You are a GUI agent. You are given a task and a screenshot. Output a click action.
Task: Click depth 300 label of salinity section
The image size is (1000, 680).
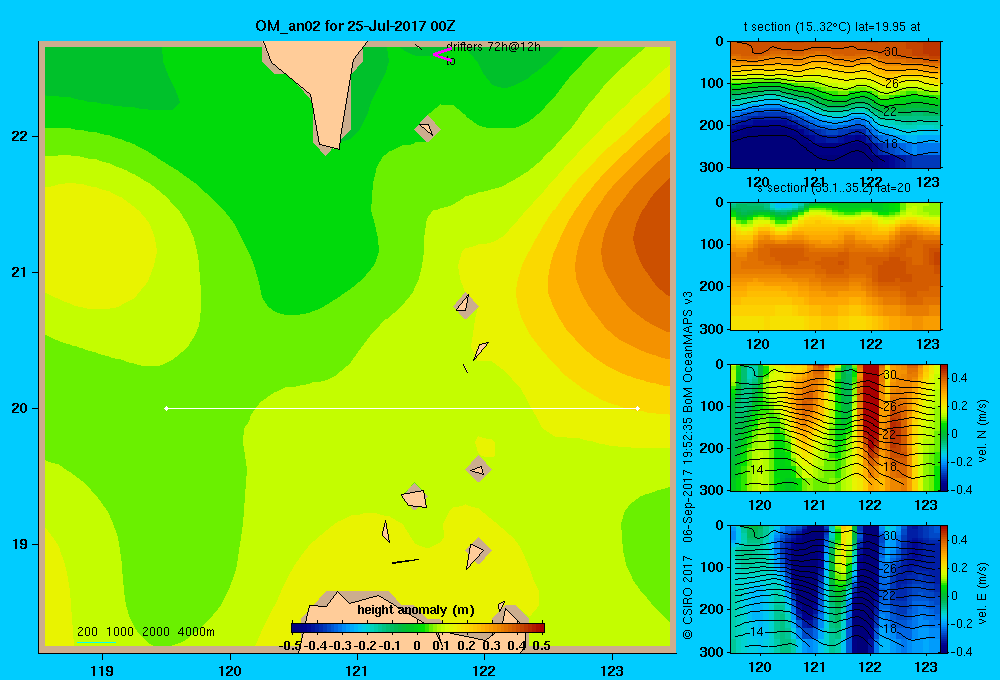click(x=713, y=329)
